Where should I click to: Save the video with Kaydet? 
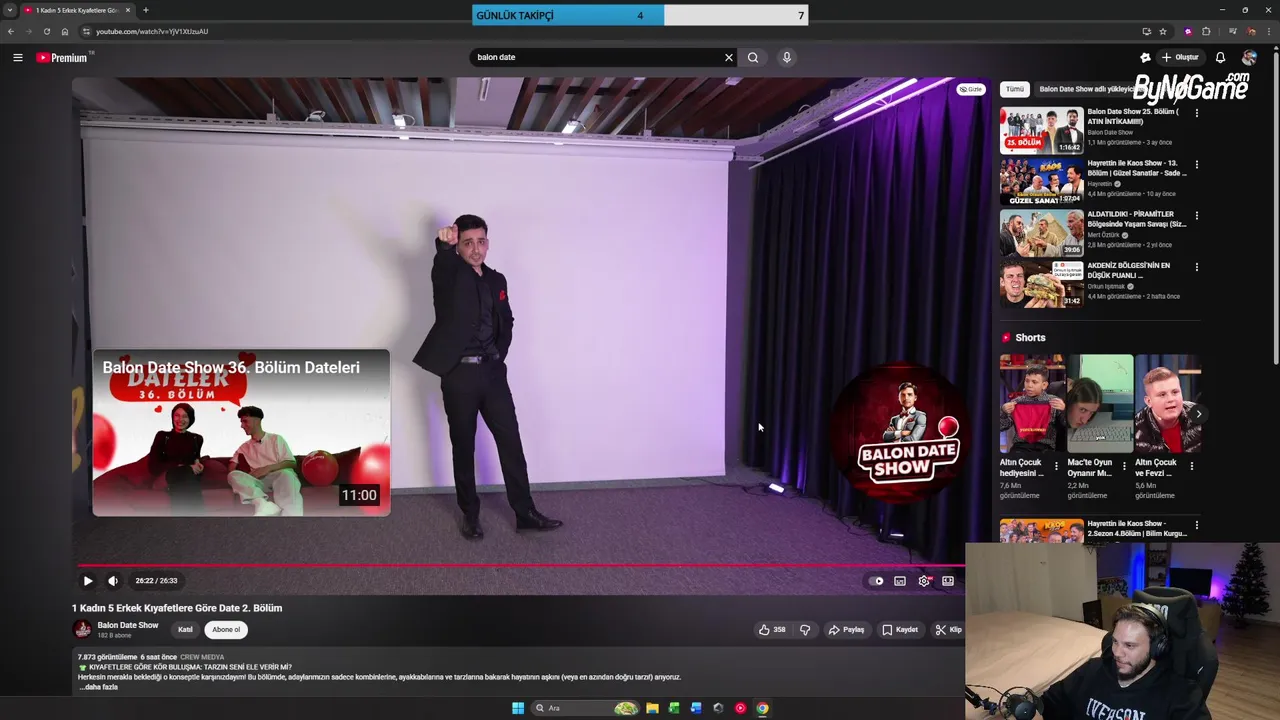900,630
